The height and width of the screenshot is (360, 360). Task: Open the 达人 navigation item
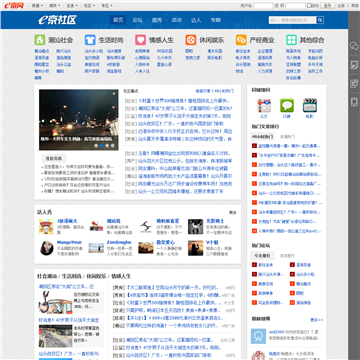point(196,20)
